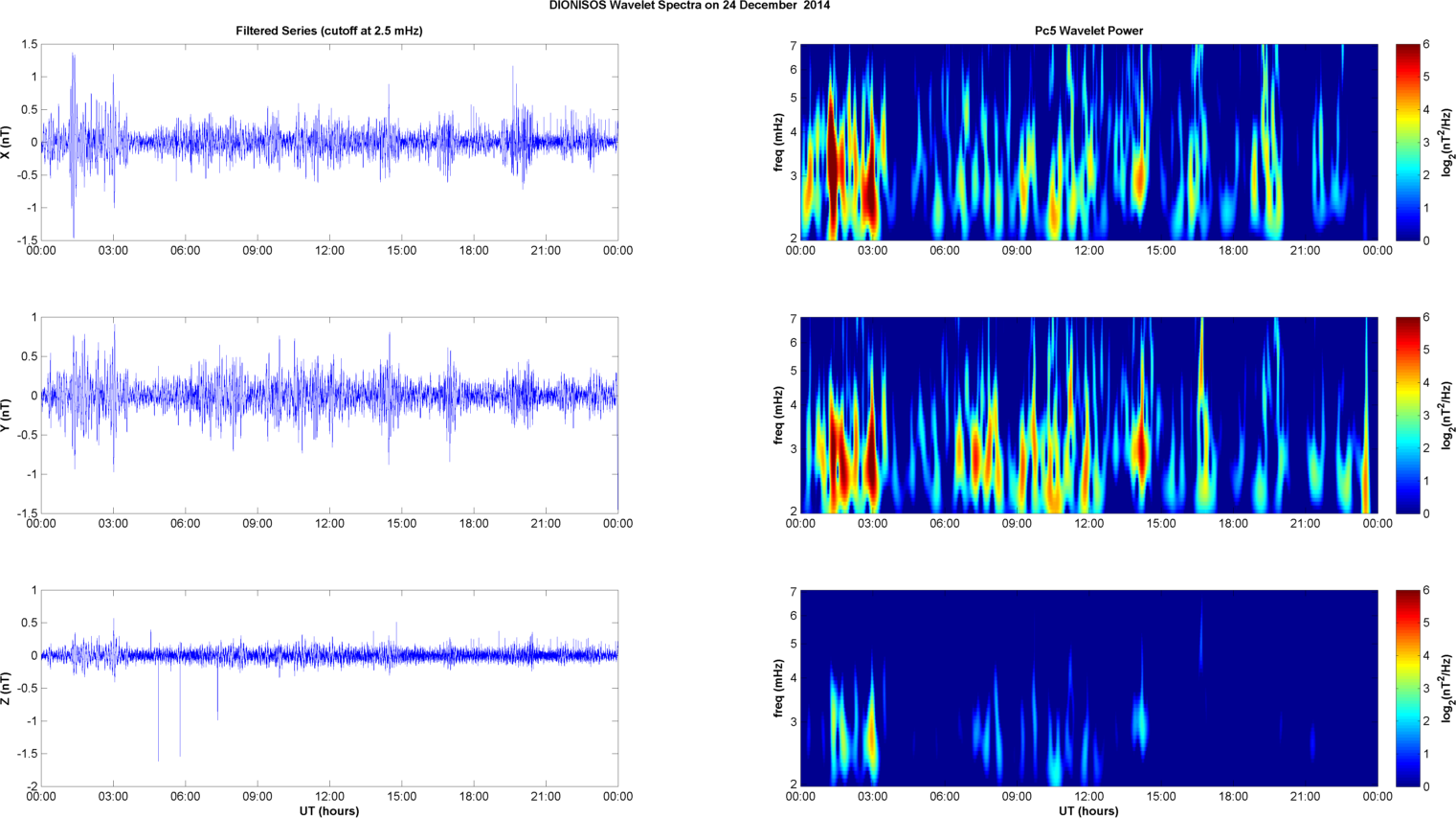This screenshot has width=1456, height=818.
Task: Click the 03:00 tick under the bottom spectrogram
Action: coord(872,796)
